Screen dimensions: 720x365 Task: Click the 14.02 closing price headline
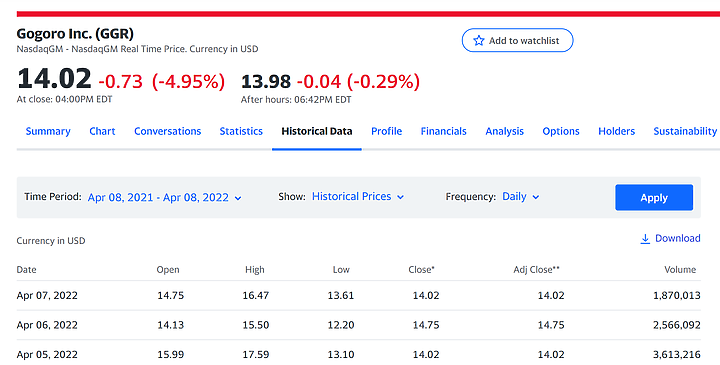[x=54, y=79]
